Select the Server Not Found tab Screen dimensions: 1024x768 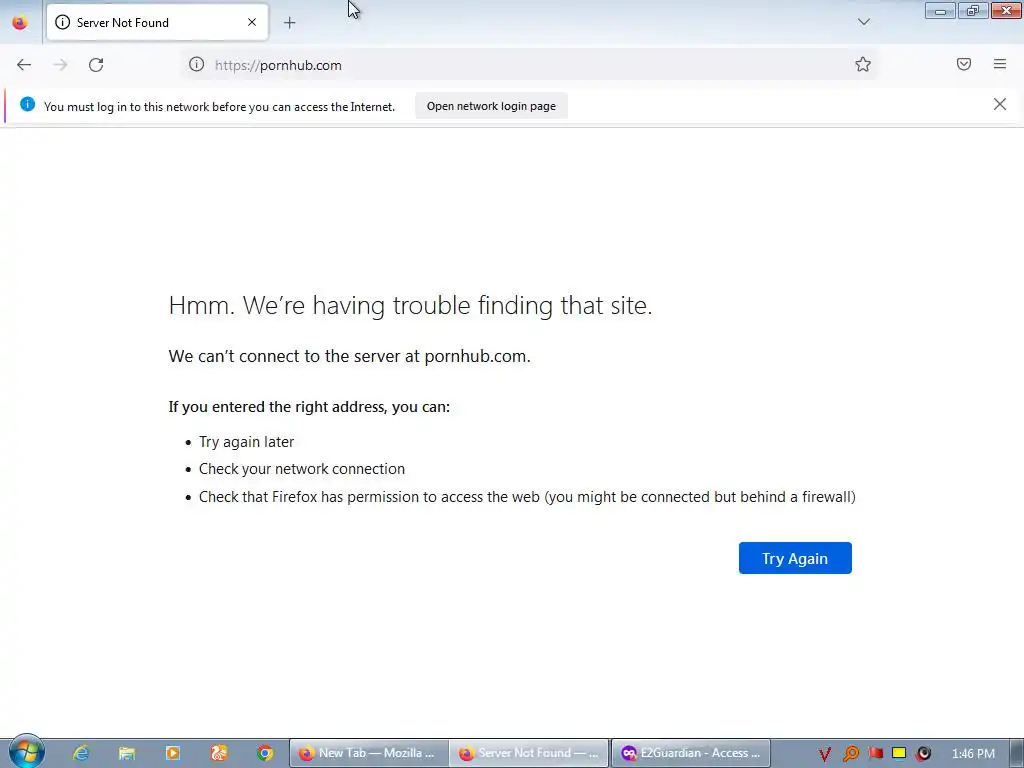[157, 23]
